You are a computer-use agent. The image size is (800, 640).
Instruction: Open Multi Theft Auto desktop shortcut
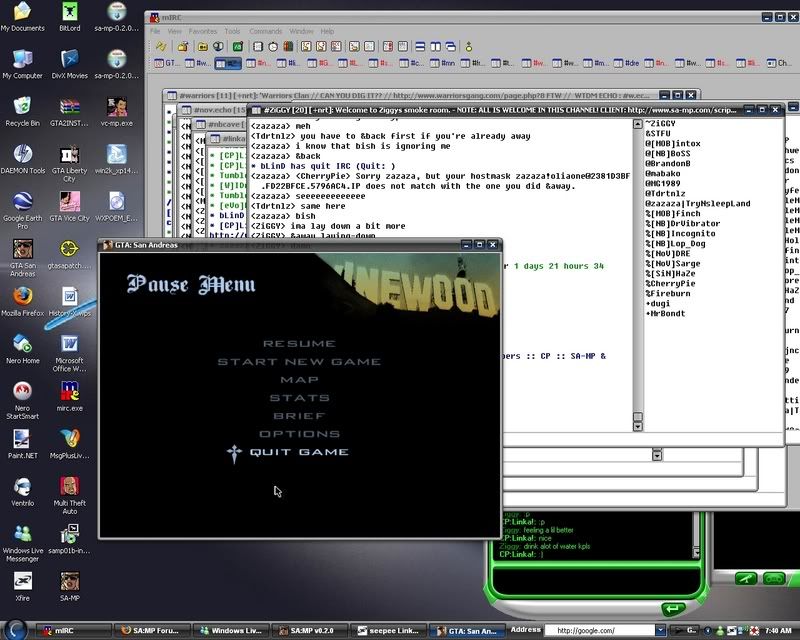[69, 487]
